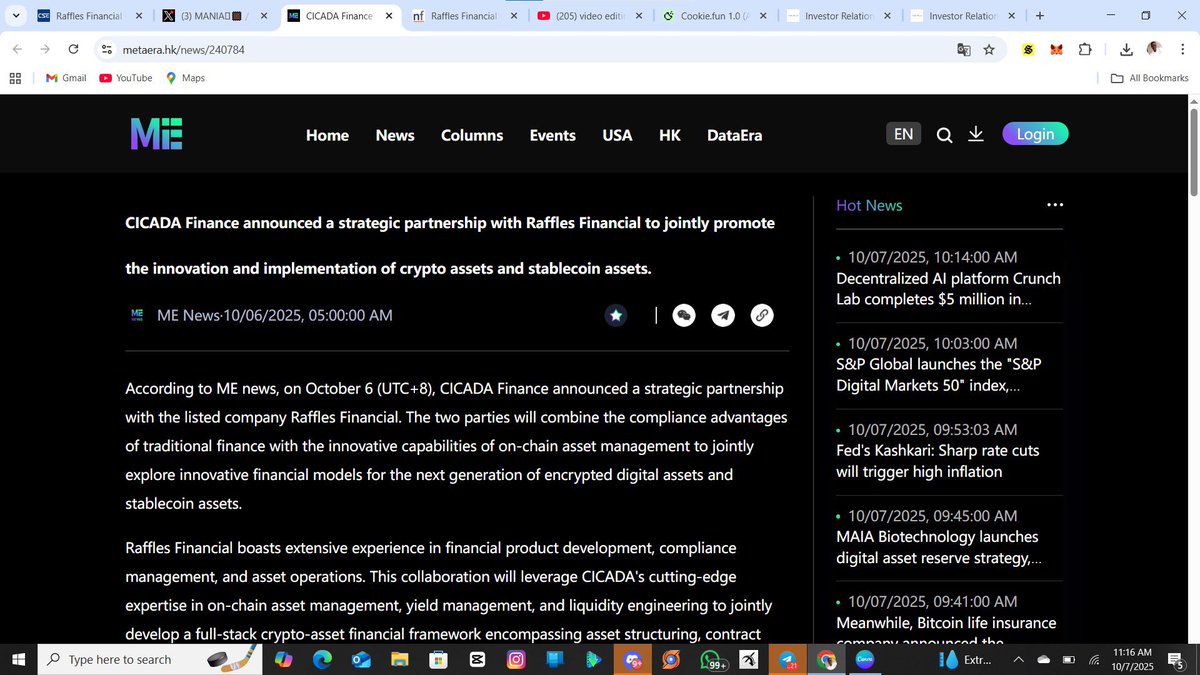Image resolution: width=1200 pixels, height=675 pixels.
Task: Open Telegram from the taskbar
Action: pyautogui.click(x=788, y=660)
